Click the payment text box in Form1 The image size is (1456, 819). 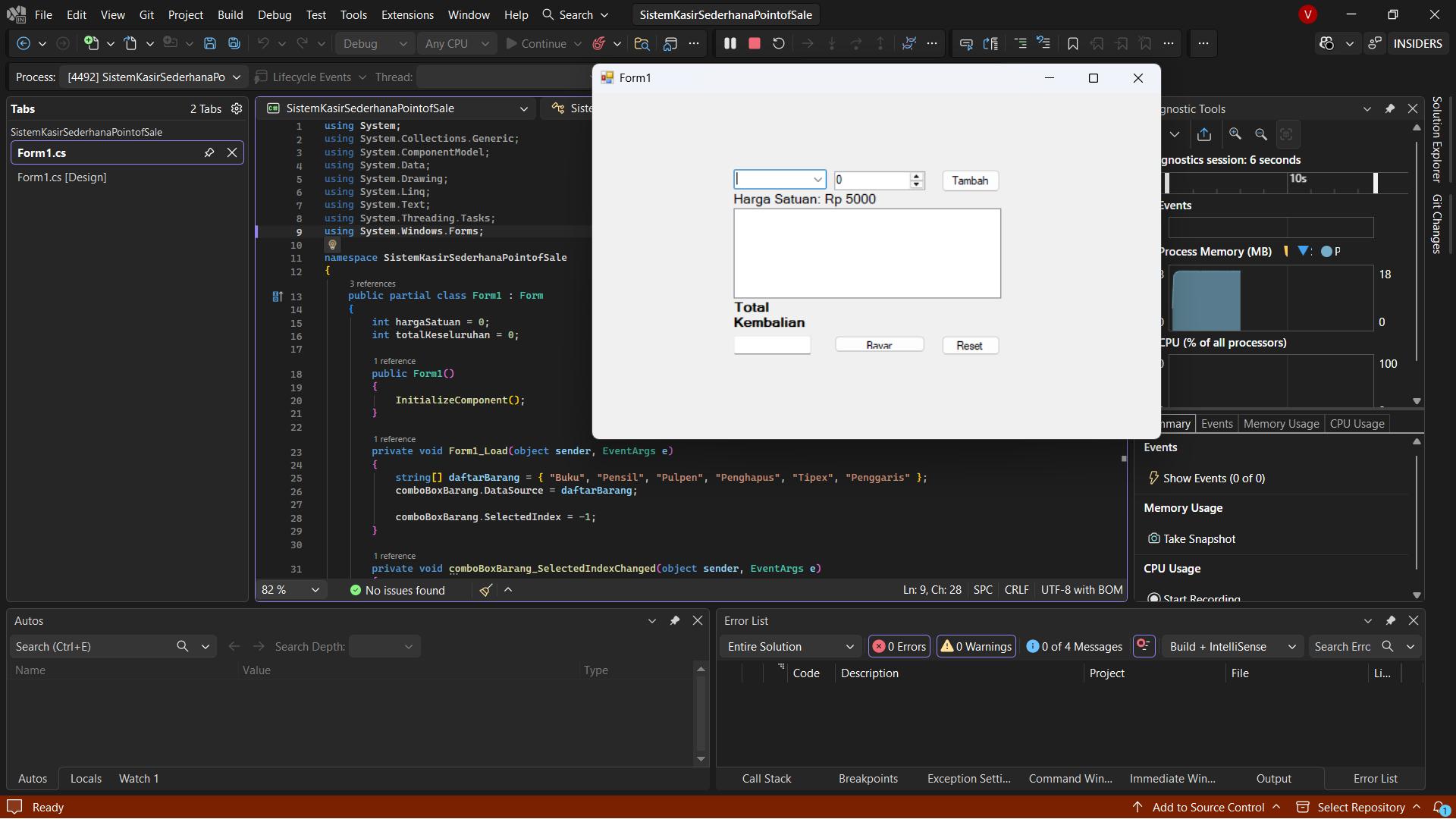pyautogui.click(x=772, y=346)
